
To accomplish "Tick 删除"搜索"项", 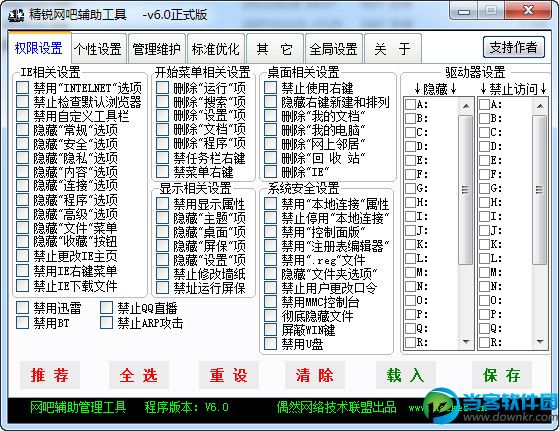I will 163,102.
